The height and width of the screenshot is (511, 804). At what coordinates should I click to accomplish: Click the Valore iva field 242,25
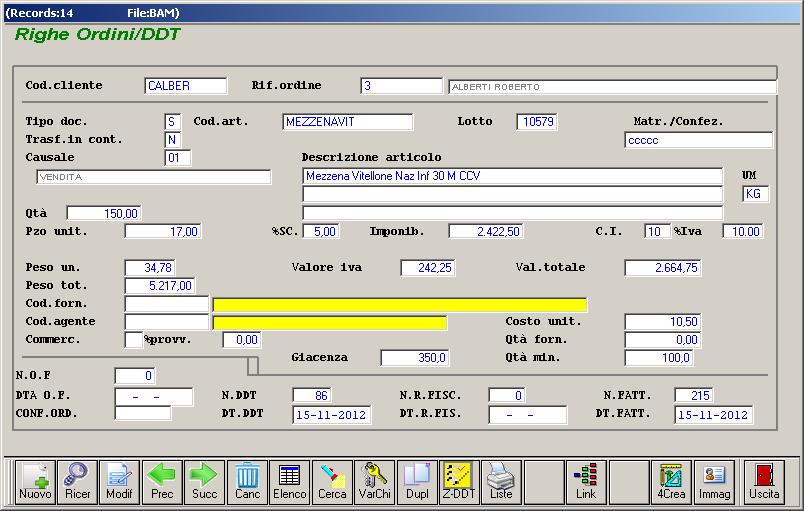point(427,268)
